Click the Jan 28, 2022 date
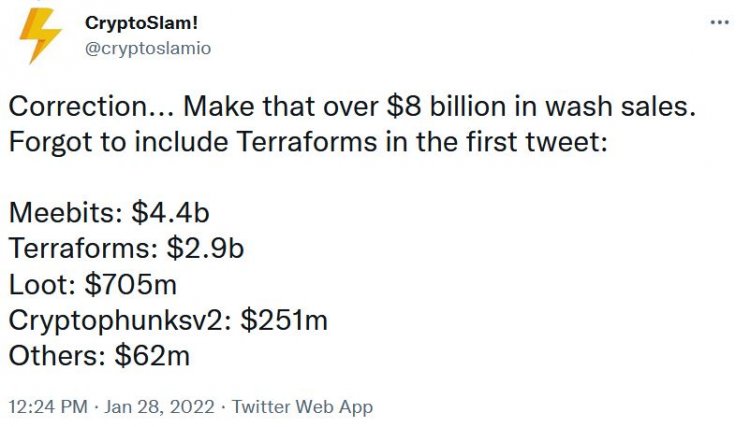The width and height of the screenshot is (750, 427). point(160,407)
